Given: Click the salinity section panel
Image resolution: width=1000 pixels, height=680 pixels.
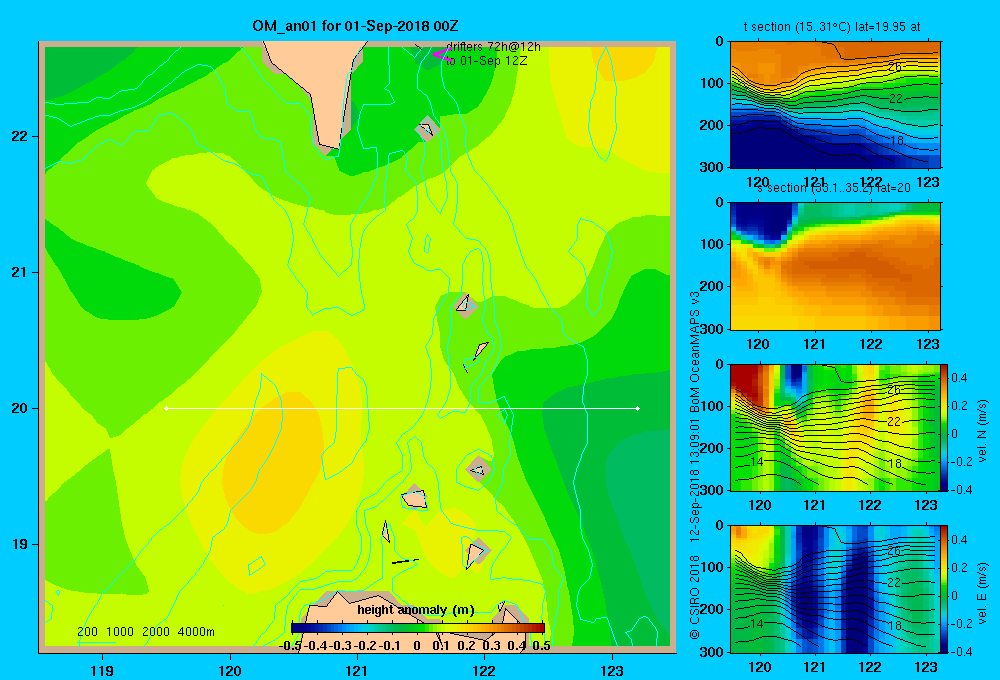Looking at the screenshot, I should [835, 266].
